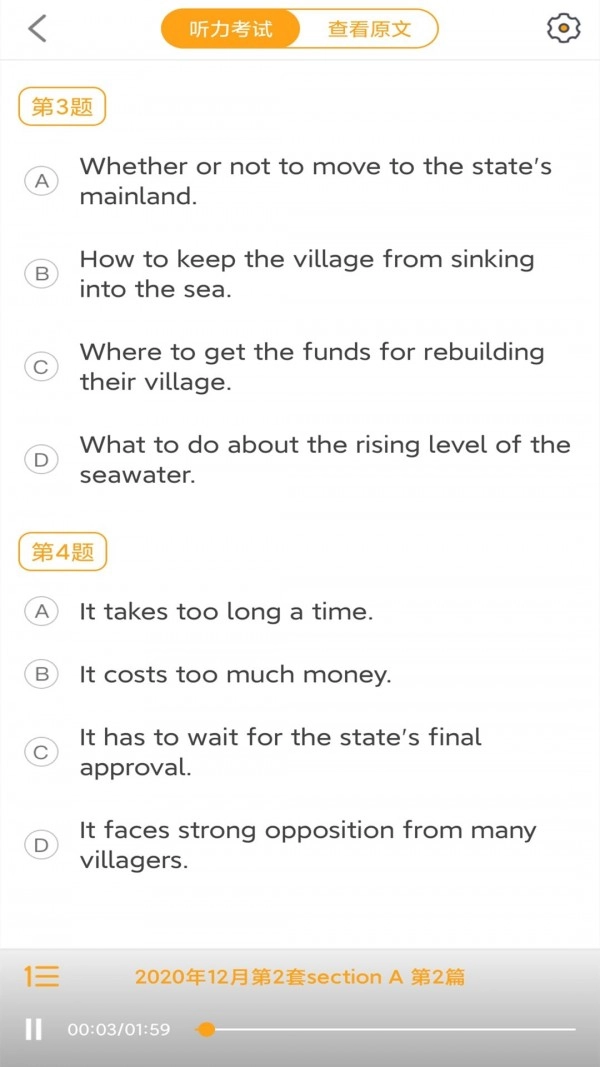The image size is (600, 1067).
Task: Click the back arrow at top left
Action: (38, 29)
